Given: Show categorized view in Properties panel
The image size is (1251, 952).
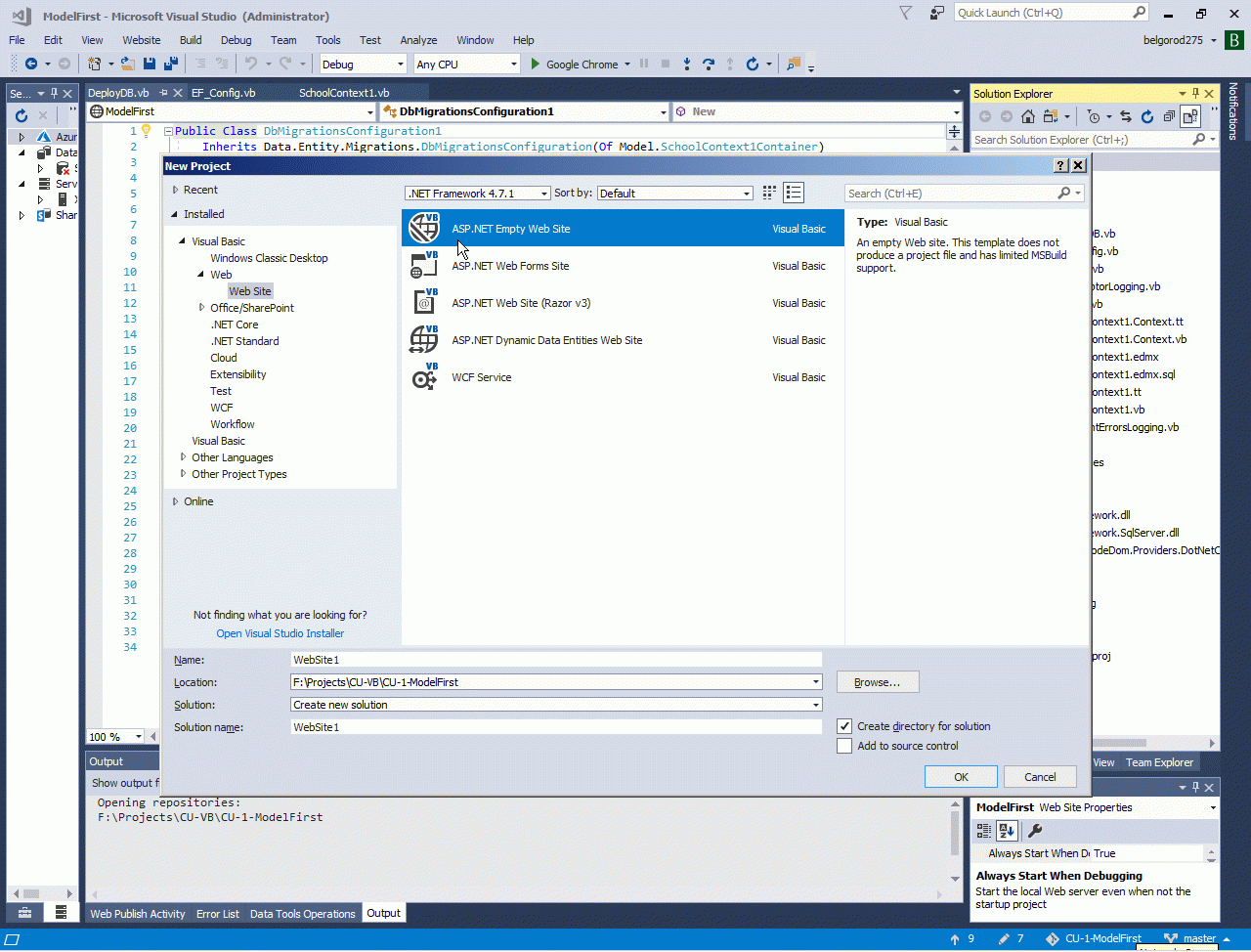Looking at the screenshot, I should [x=984, y=831].
